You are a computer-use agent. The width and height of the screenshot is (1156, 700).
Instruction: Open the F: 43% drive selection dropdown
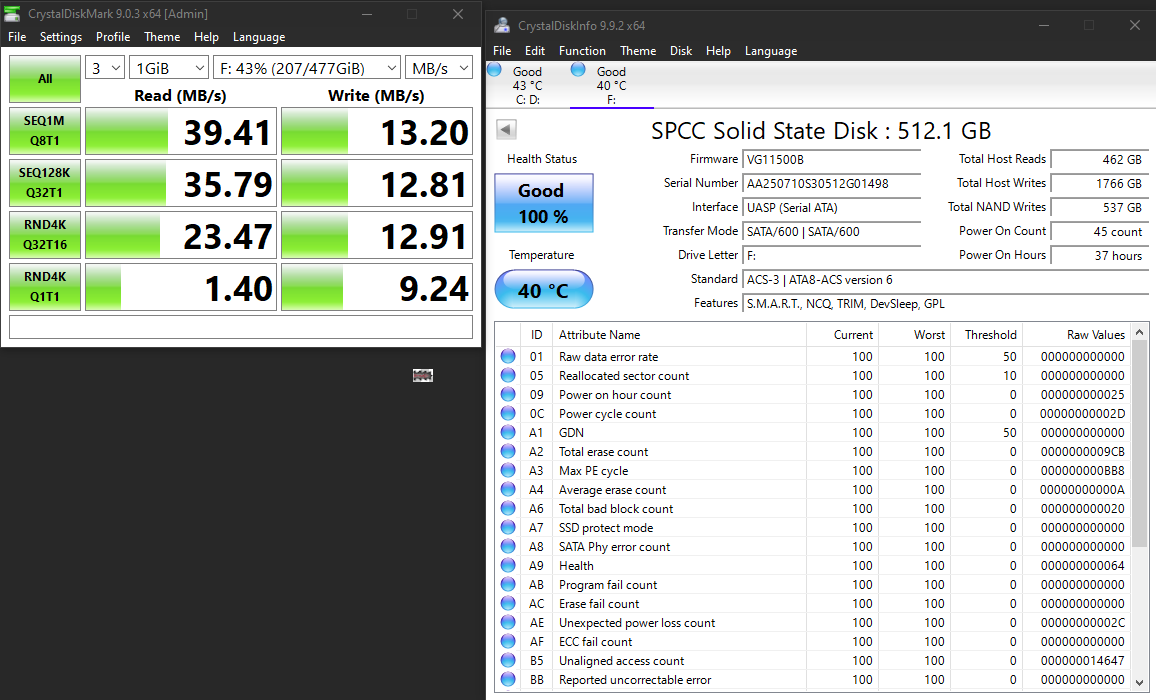pos(307,68)
